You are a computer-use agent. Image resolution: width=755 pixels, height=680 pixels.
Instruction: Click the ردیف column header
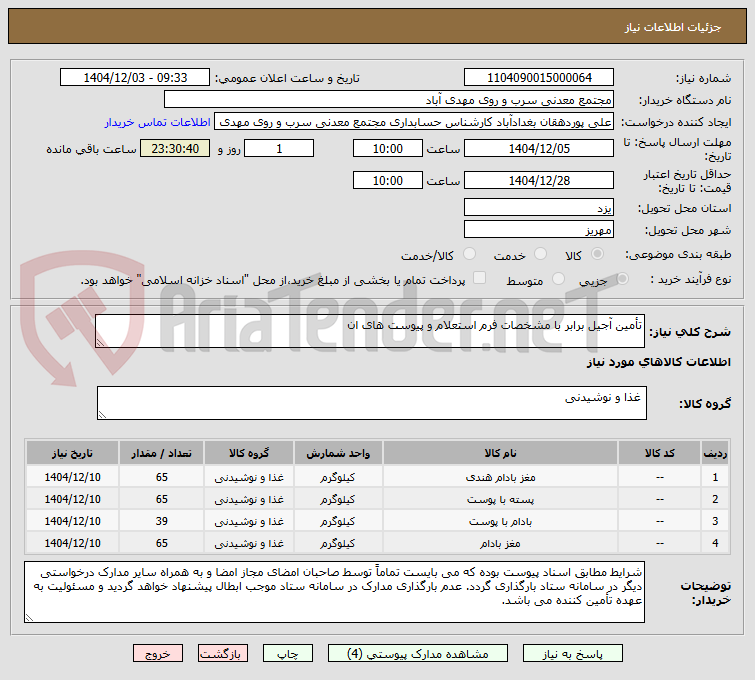715,453
